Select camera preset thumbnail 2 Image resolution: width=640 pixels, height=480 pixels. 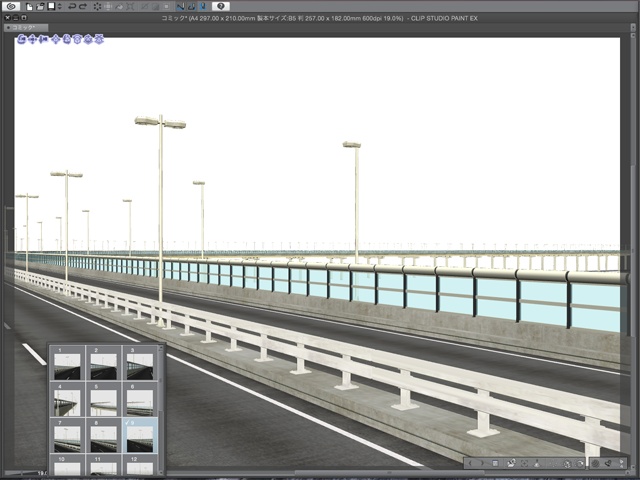click(103, 363)
